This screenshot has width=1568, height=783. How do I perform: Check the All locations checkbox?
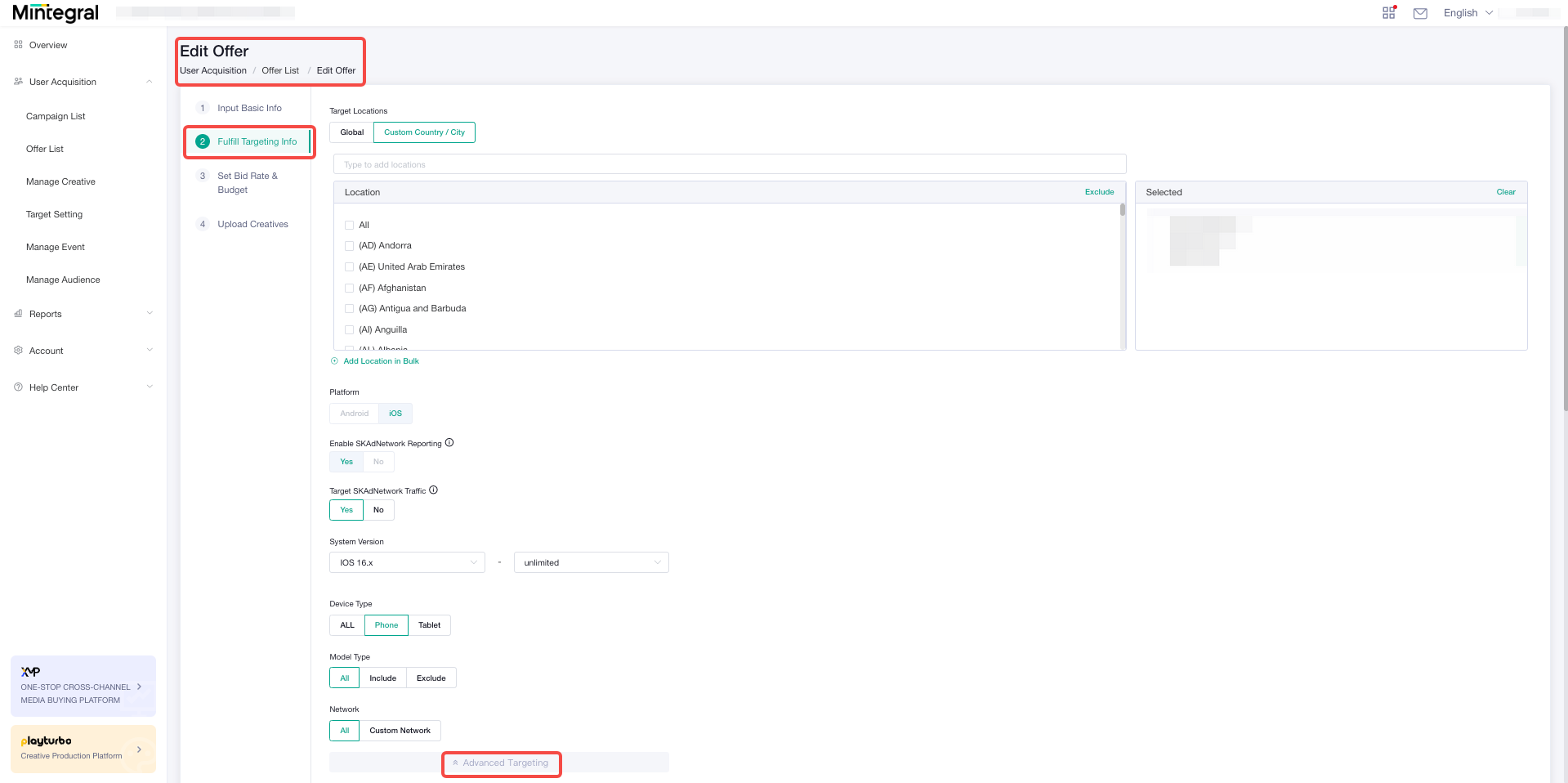[x=350, y=225]
